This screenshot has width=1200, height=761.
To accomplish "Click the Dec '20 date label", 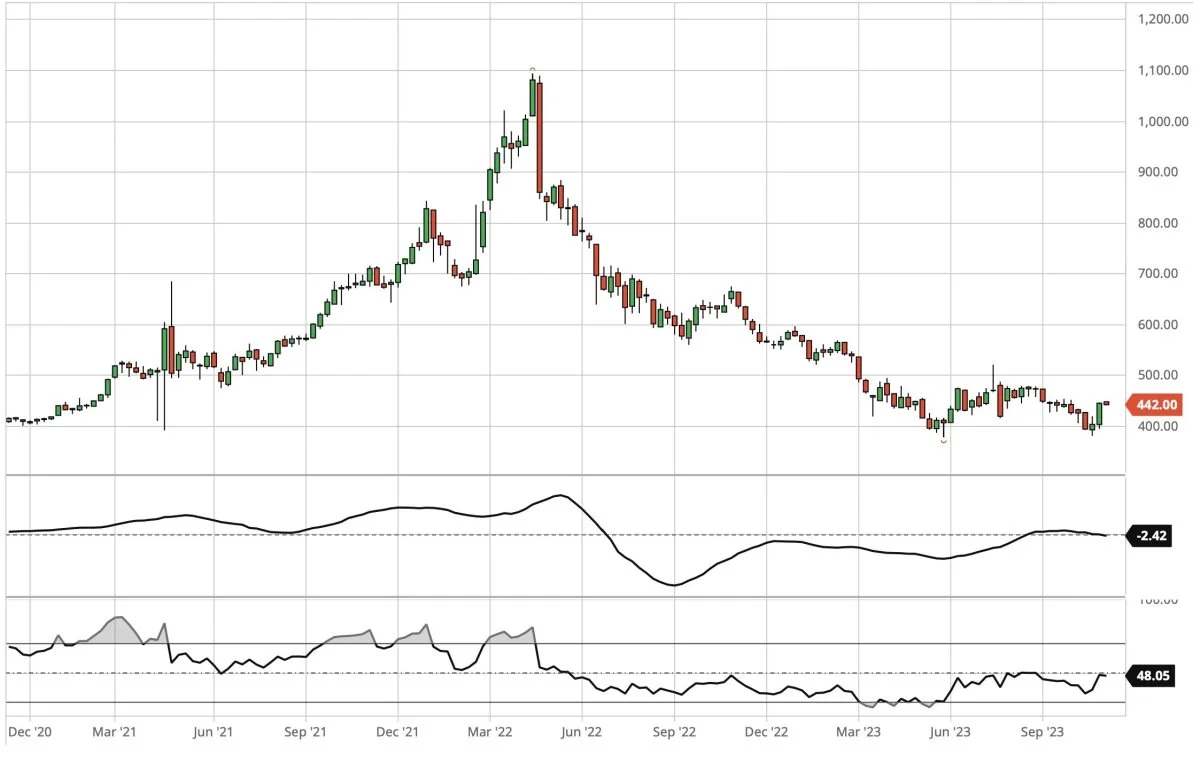I will (30, 732).
